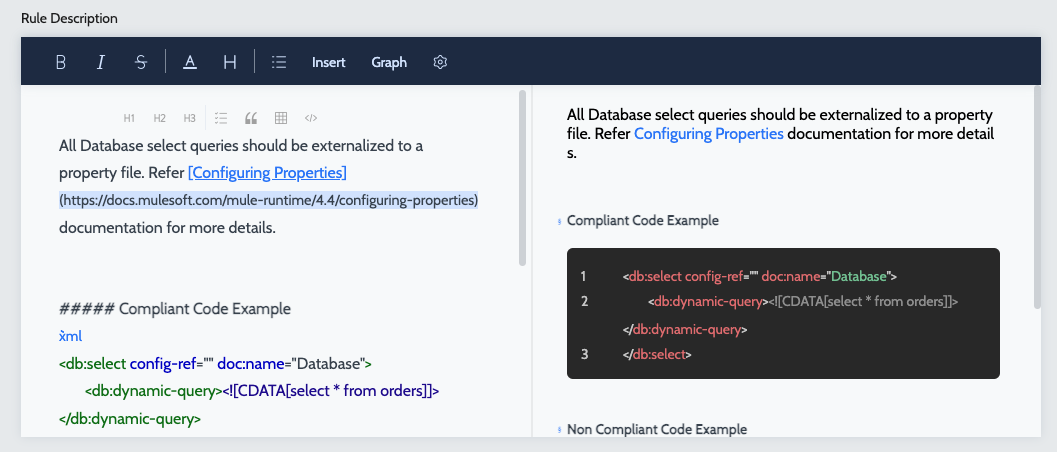Screen dimensions: 1057x452
Task: Click the Configuring Properties link in the editor
Action: 268,173
